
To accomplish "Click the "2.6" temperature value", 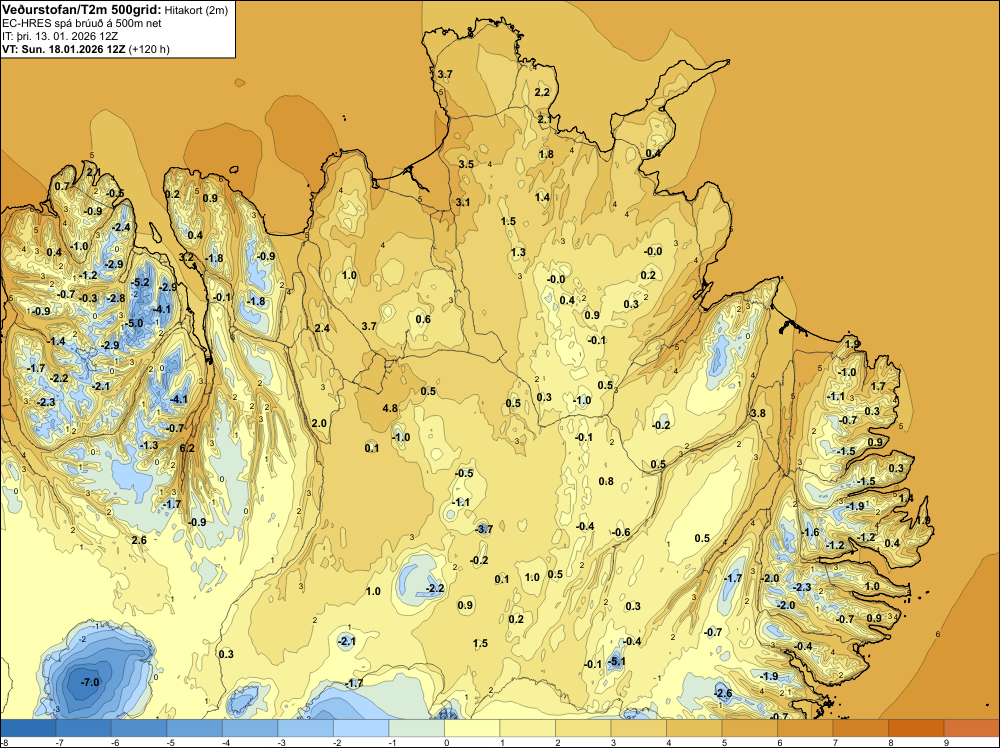I will (138, 540).
